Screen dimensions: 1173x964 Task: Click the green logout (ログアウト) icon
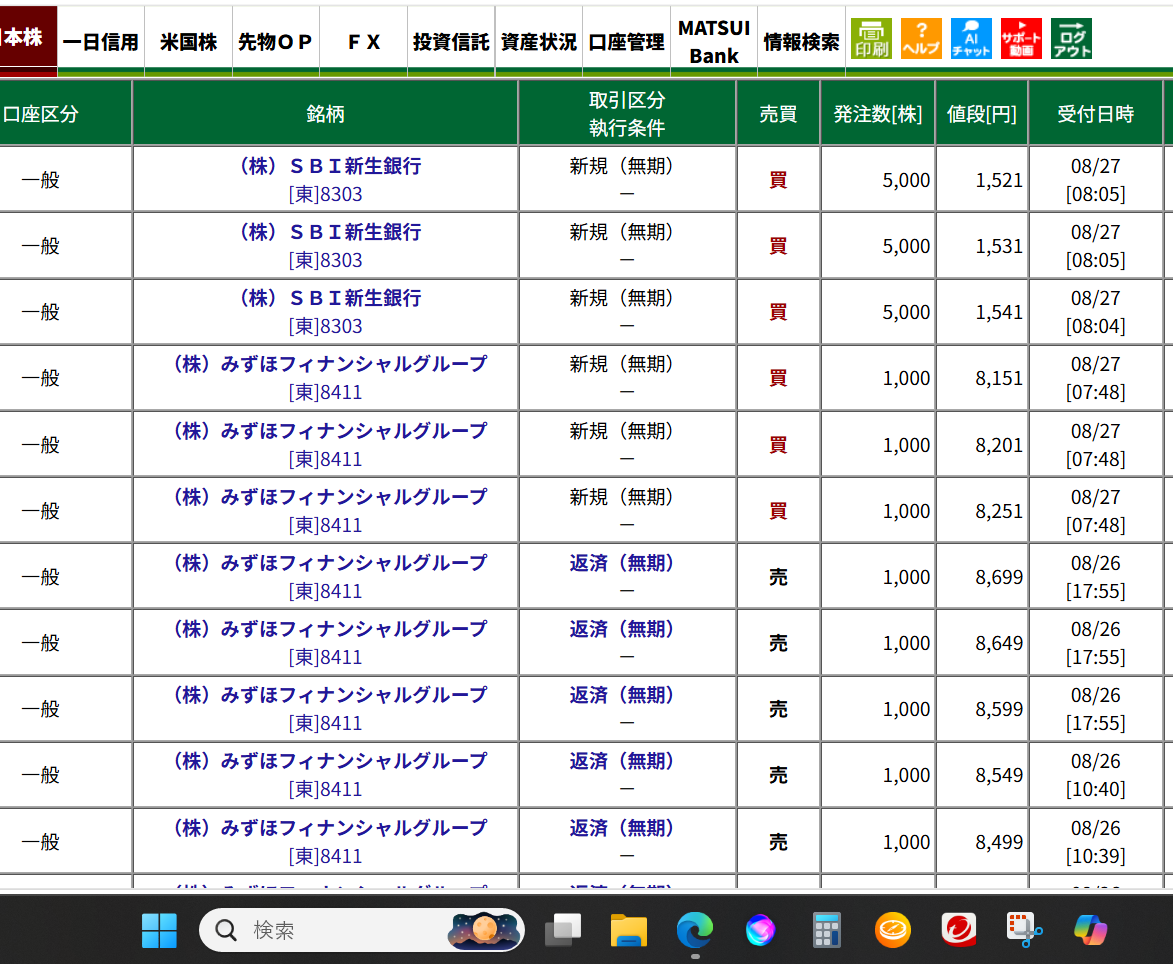[x=1071, y=38]
